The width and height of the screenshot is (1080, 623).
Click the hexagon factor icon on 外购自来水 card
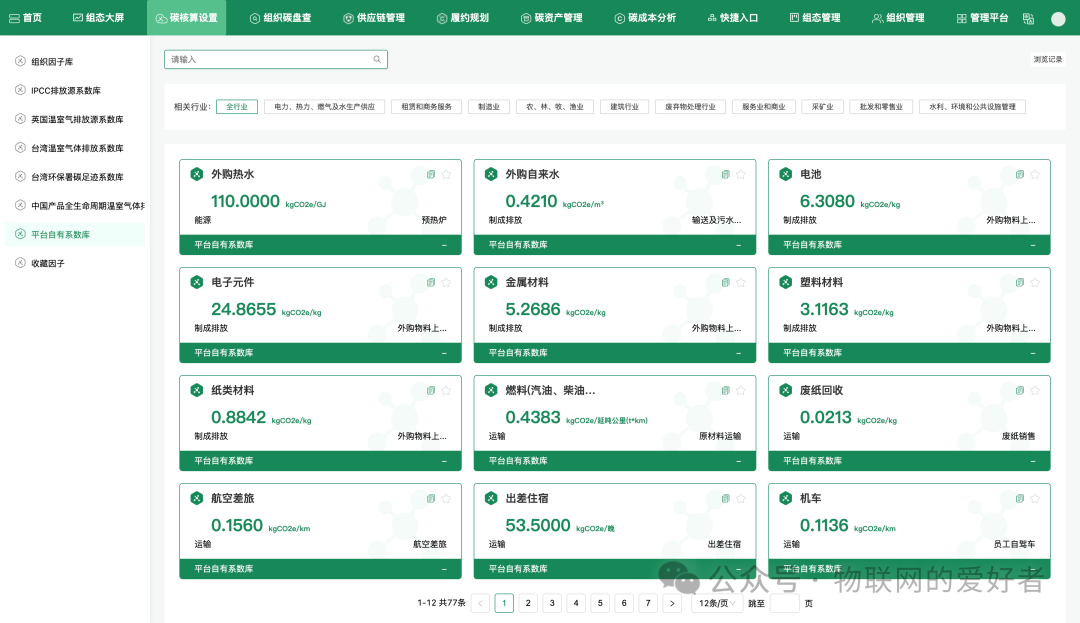tap(491, 174)
